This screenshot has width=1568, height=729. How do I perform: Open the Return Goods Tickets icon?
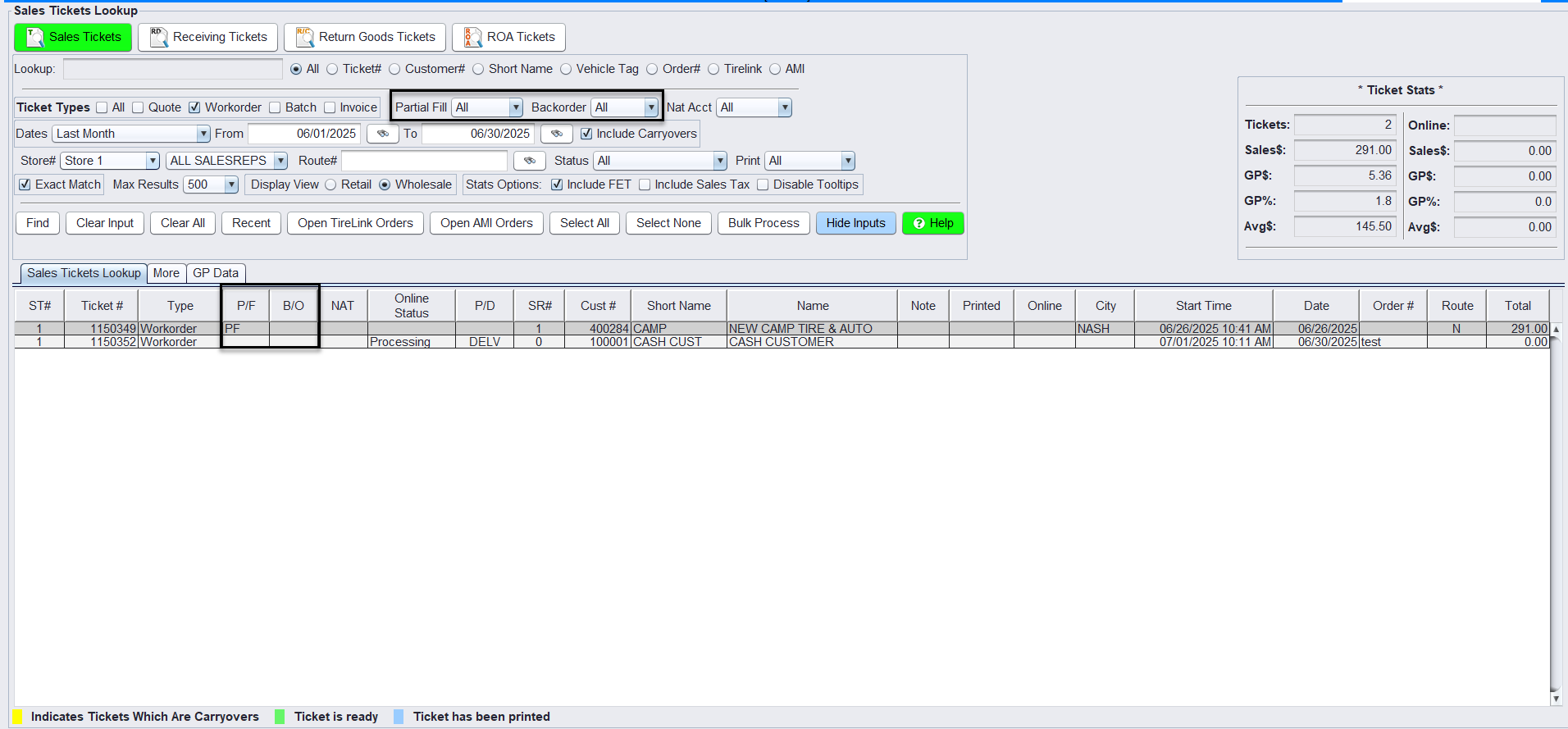point(305,37)
